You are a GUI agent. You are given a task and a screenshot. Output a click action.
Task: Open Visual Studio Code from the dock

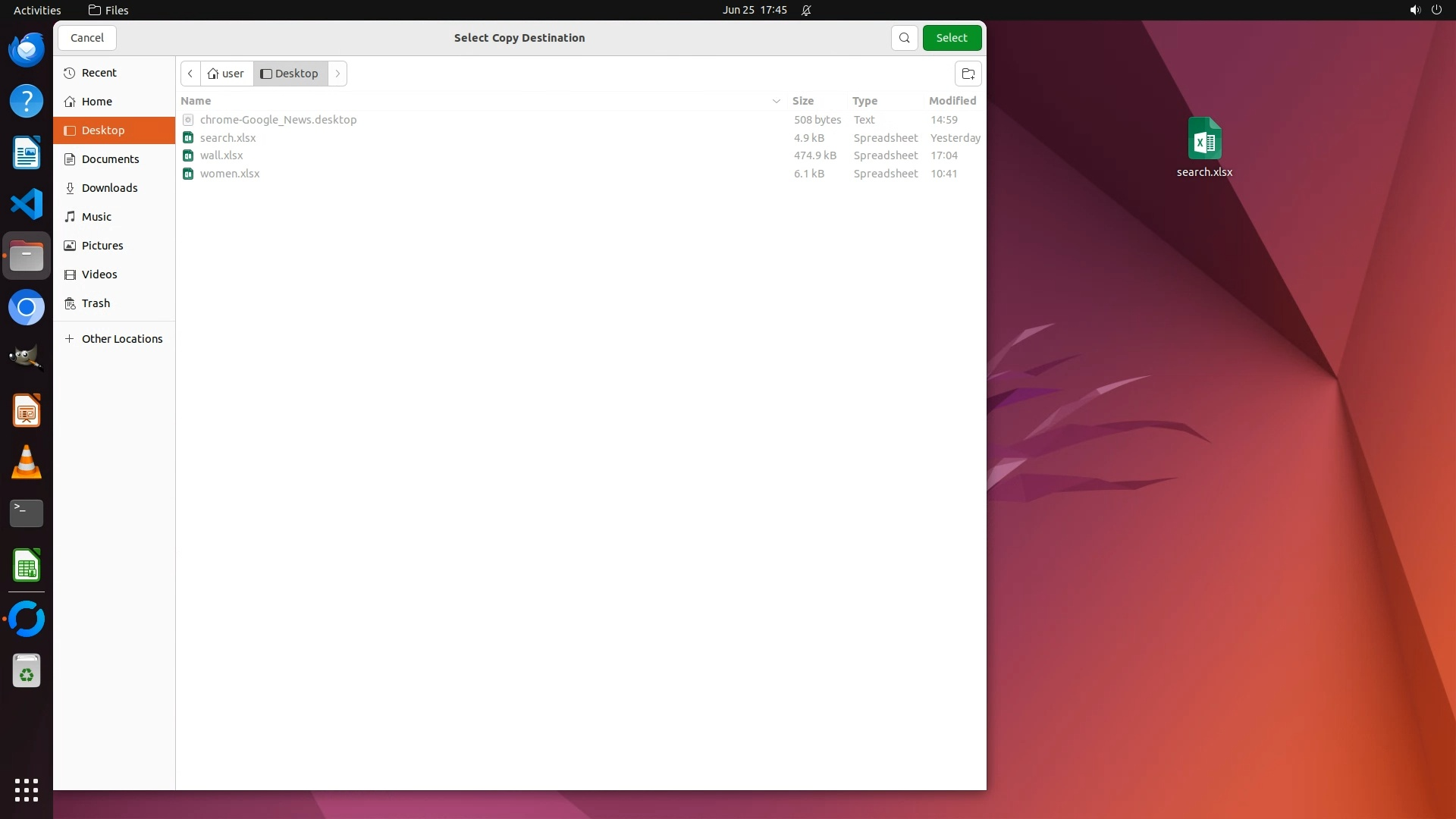[27, 205]
